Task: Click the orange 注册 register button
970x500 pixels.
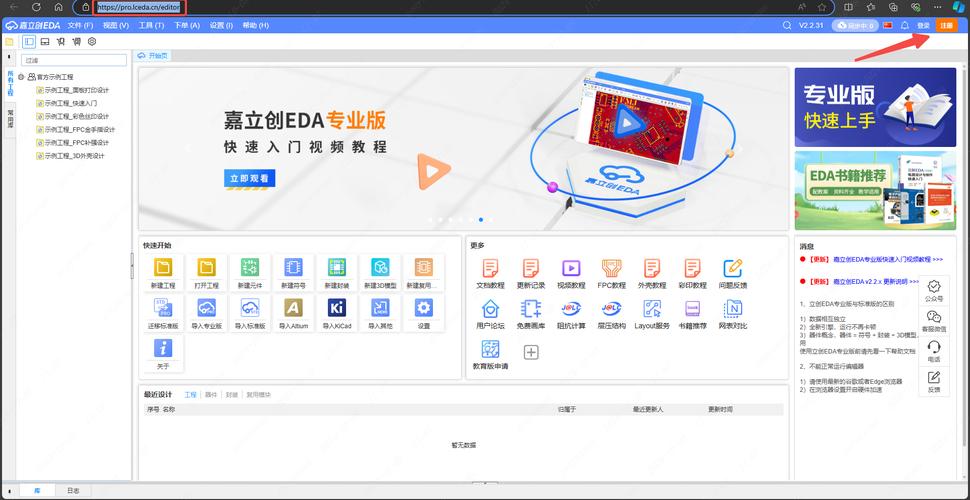Action: pos(946,25)
